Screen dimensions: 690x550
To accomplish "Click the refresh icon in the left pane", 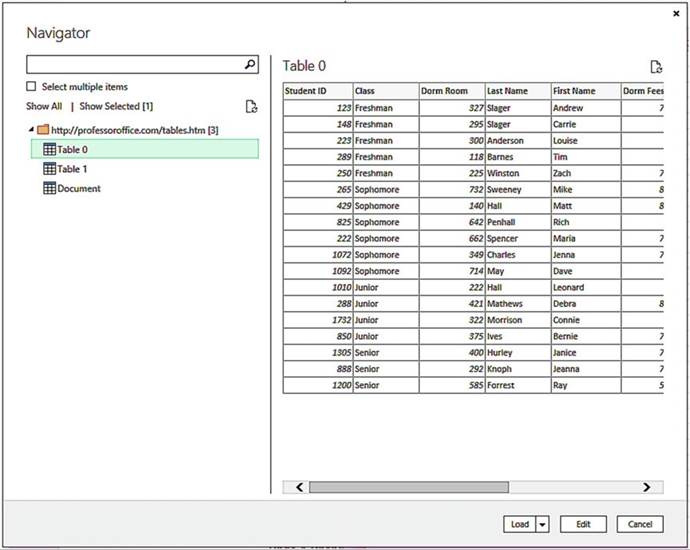I will (252, 106).
